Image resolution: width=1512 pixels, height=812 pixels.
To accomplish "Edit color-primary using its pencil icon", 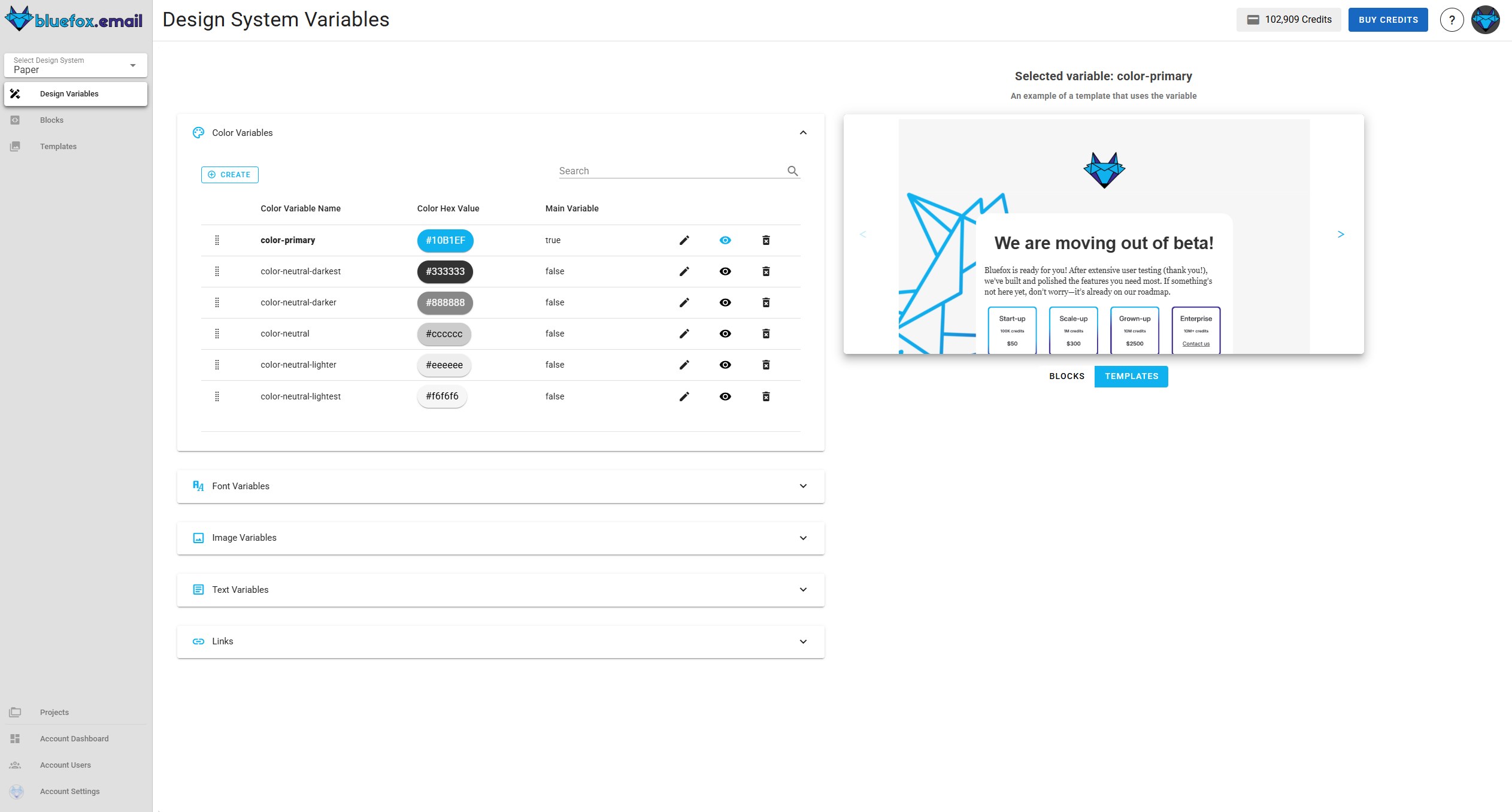I will click(684, 240).
